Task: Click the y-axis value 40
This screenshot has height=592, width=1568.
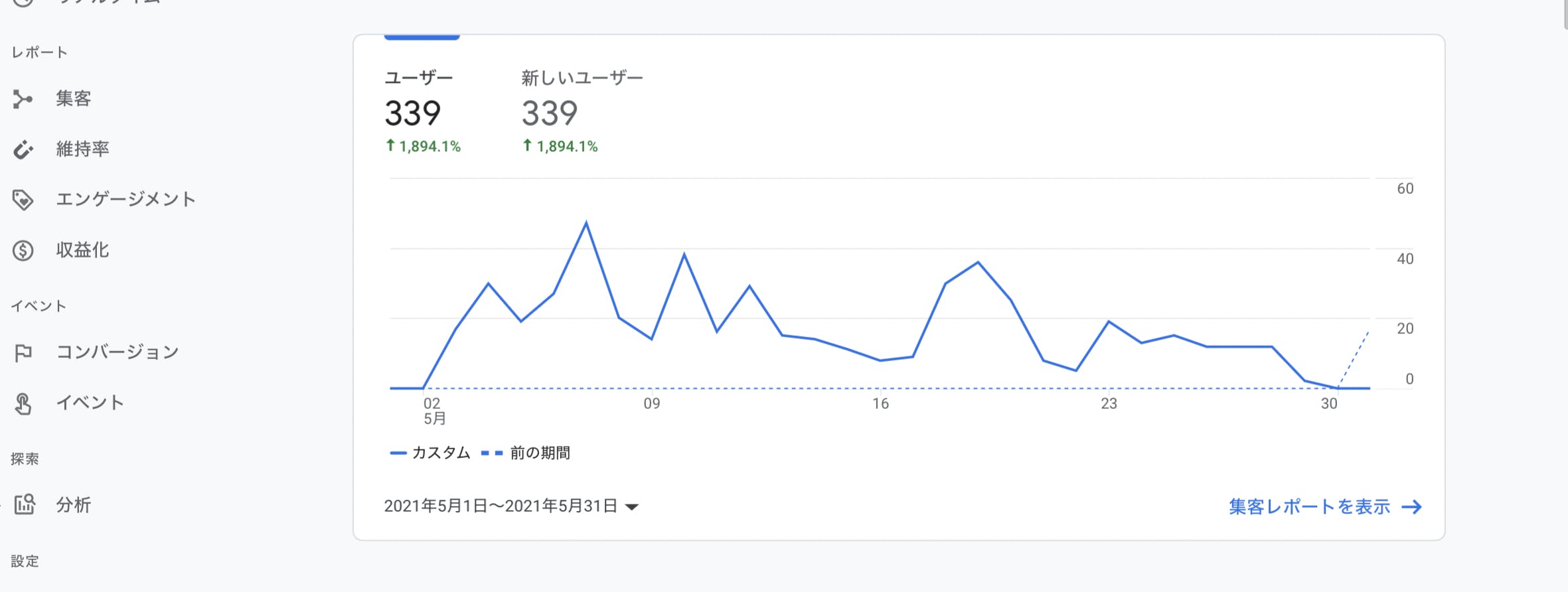Action: (x=1405, y=259)
